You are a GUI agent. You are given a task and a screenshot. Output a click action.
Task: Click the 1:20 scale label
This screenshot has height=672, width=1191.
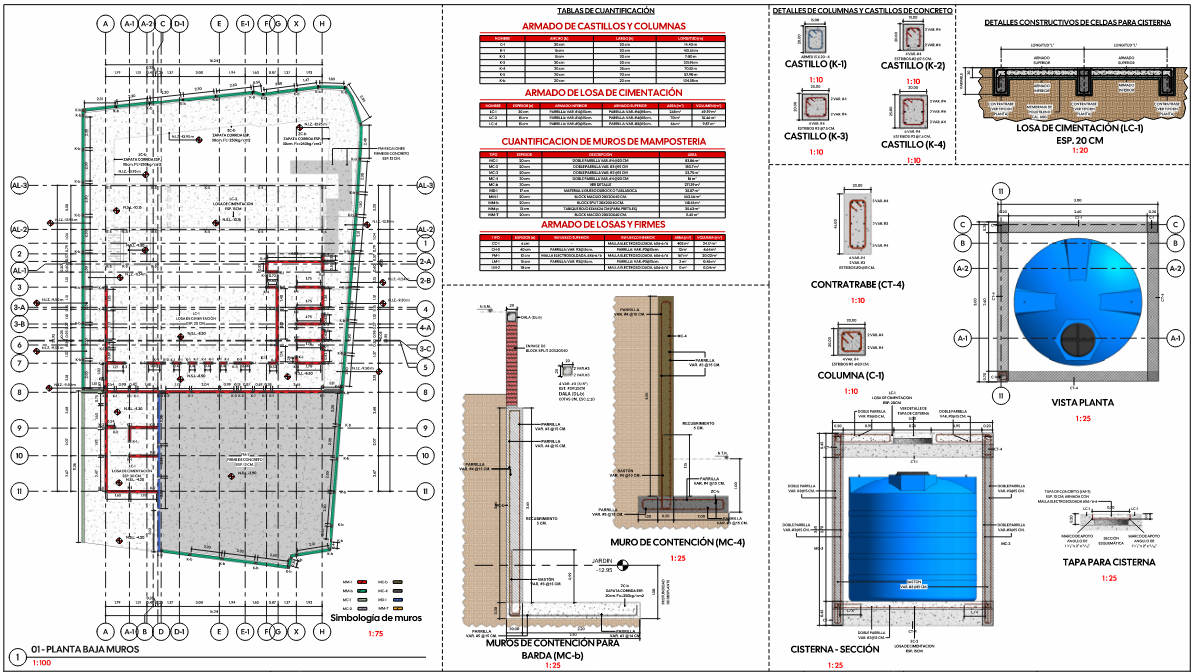coord(1079,151)
